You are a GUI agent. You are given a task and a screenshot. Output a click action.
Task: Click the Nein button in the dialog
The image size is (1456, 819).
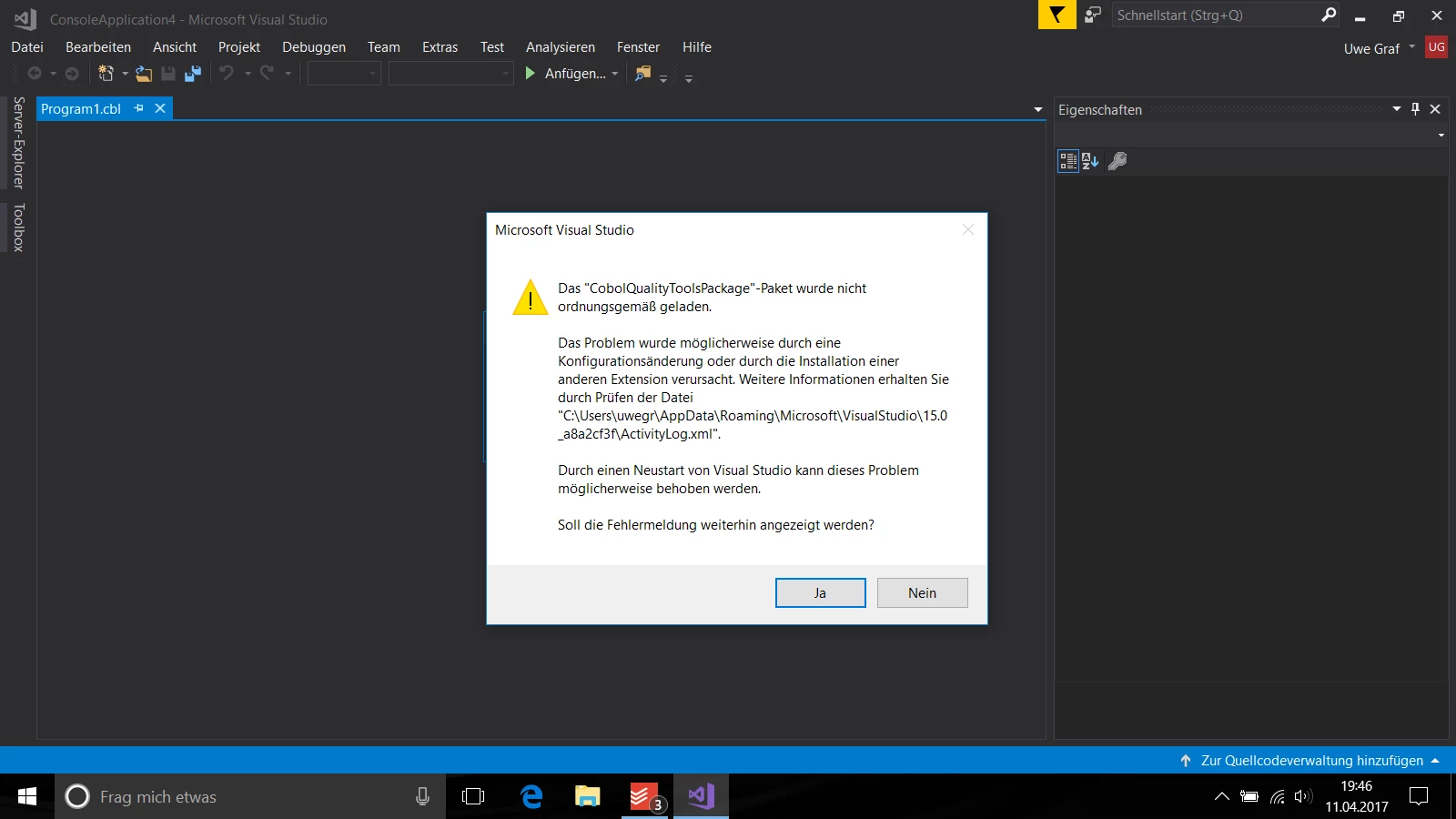922,592
